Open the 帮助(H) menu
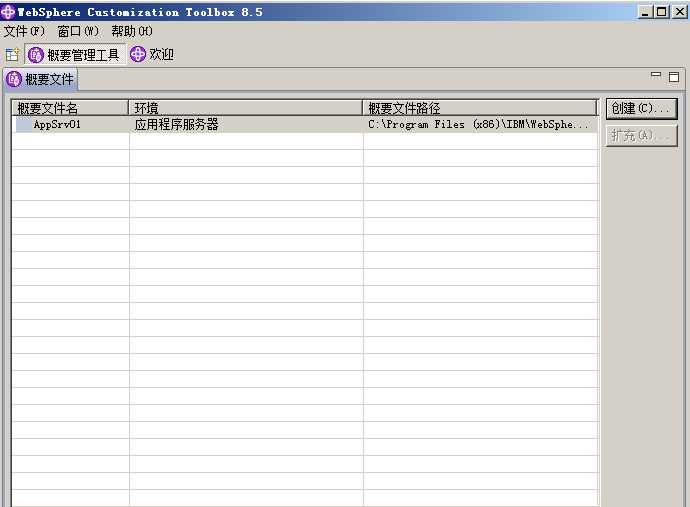 pos(132,32)
